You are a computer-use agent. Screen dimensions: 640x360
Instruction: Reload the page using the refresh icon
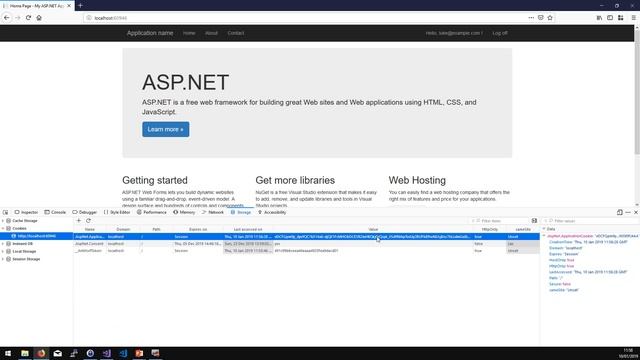click(28, 18)
